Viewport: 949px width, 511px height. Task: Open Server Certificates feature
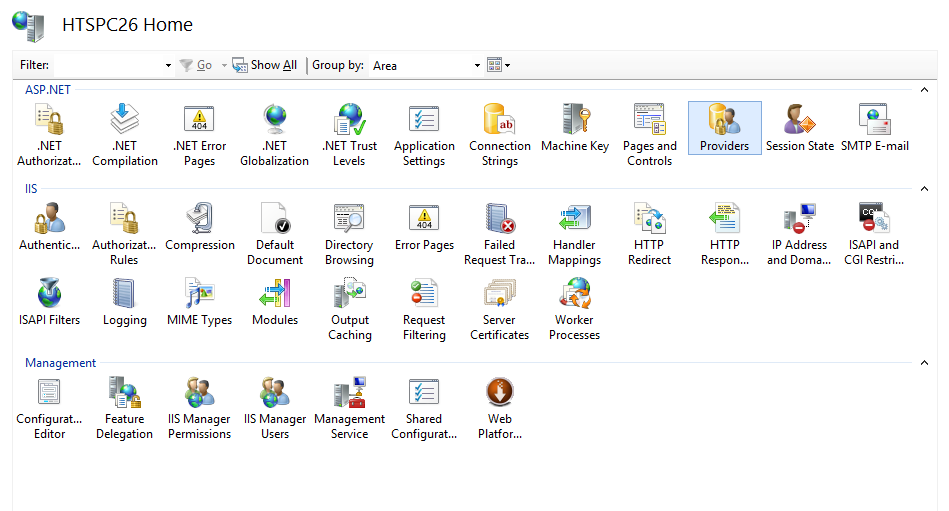499,309
